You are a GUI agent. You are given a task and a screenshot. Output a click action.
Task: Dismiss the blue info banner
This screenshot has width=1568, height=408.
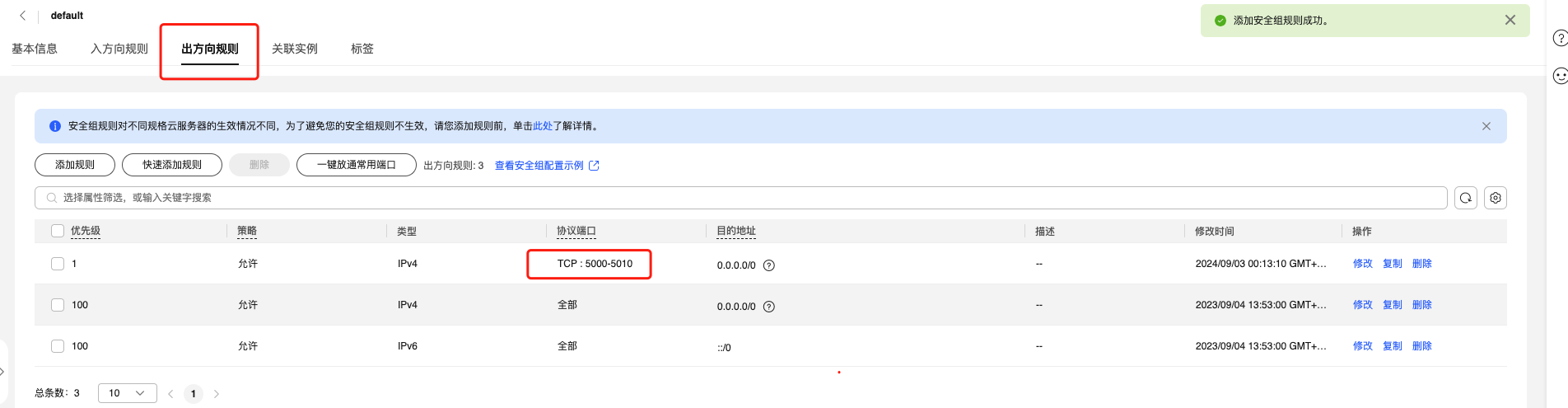(x=1486, y=126)
